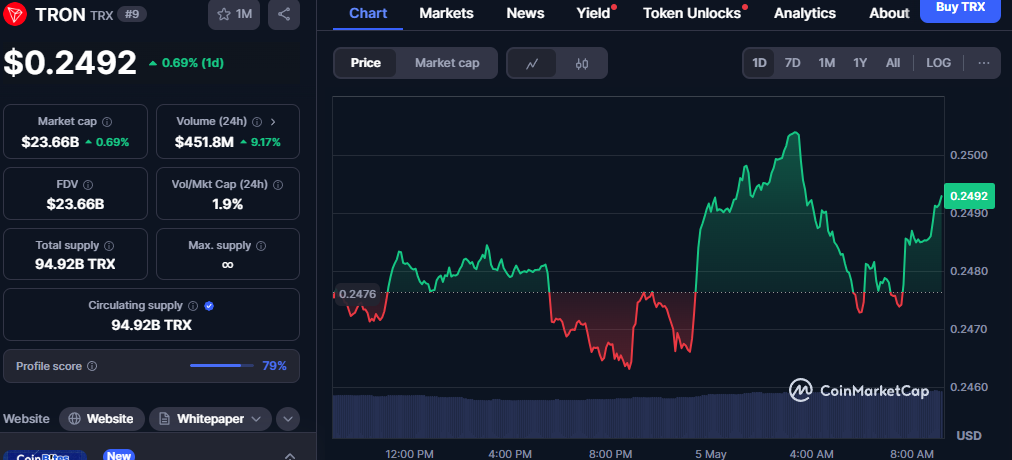The height and width of the screenshot is (460, 1012).
Task: Open the News tab
Action: 525,13
